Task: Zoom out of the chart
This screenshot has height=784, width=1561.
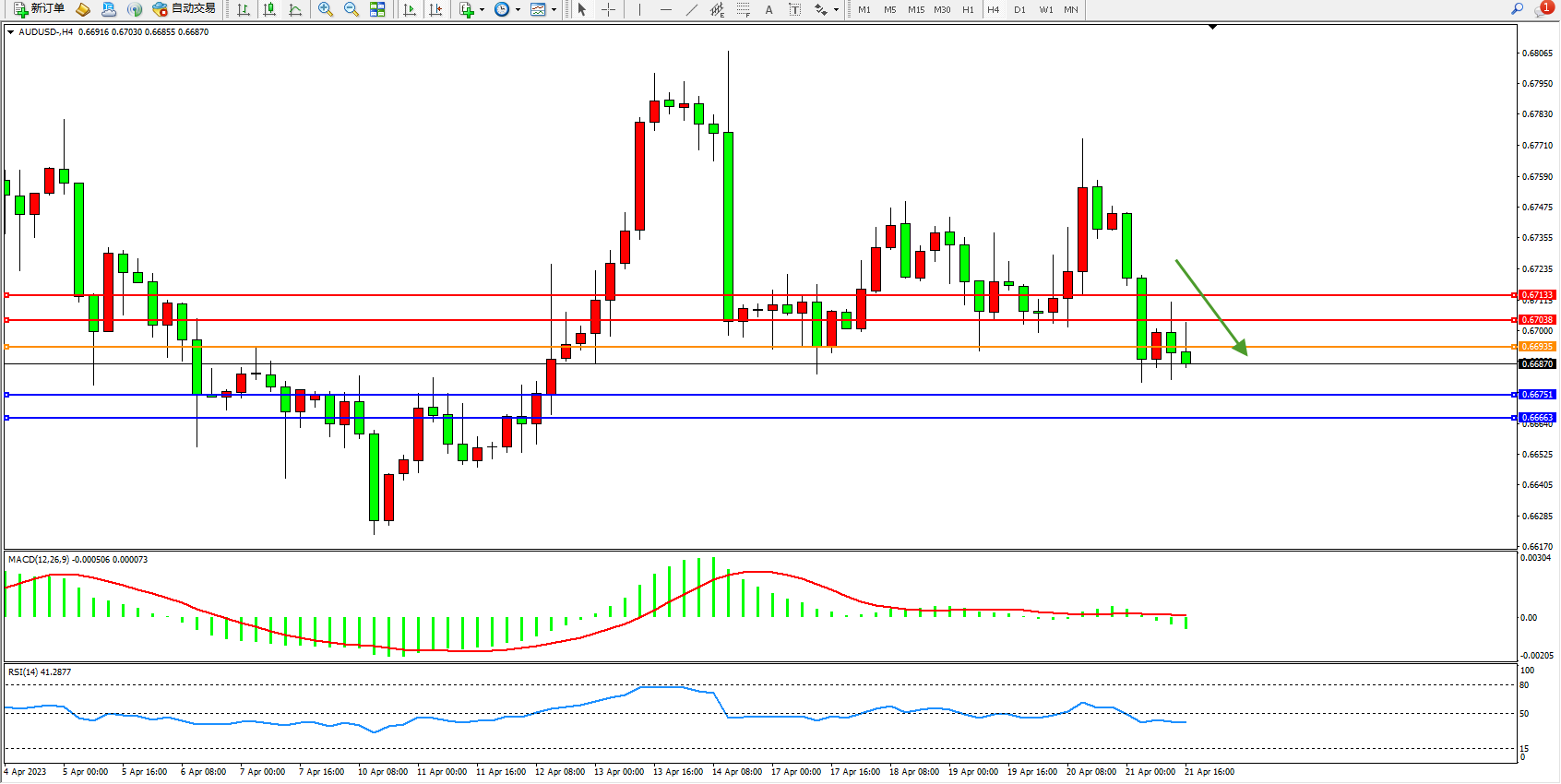Action: click(351, 9)
